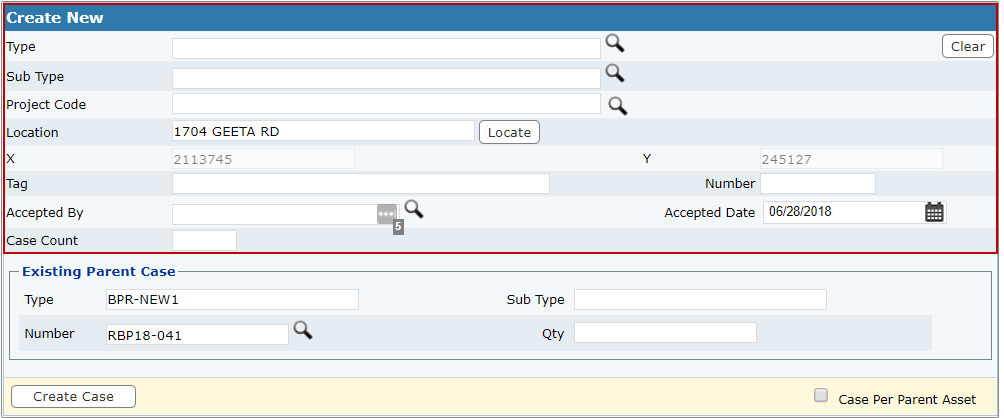Click parent case Number field RBP18-041

coord(197,334)
